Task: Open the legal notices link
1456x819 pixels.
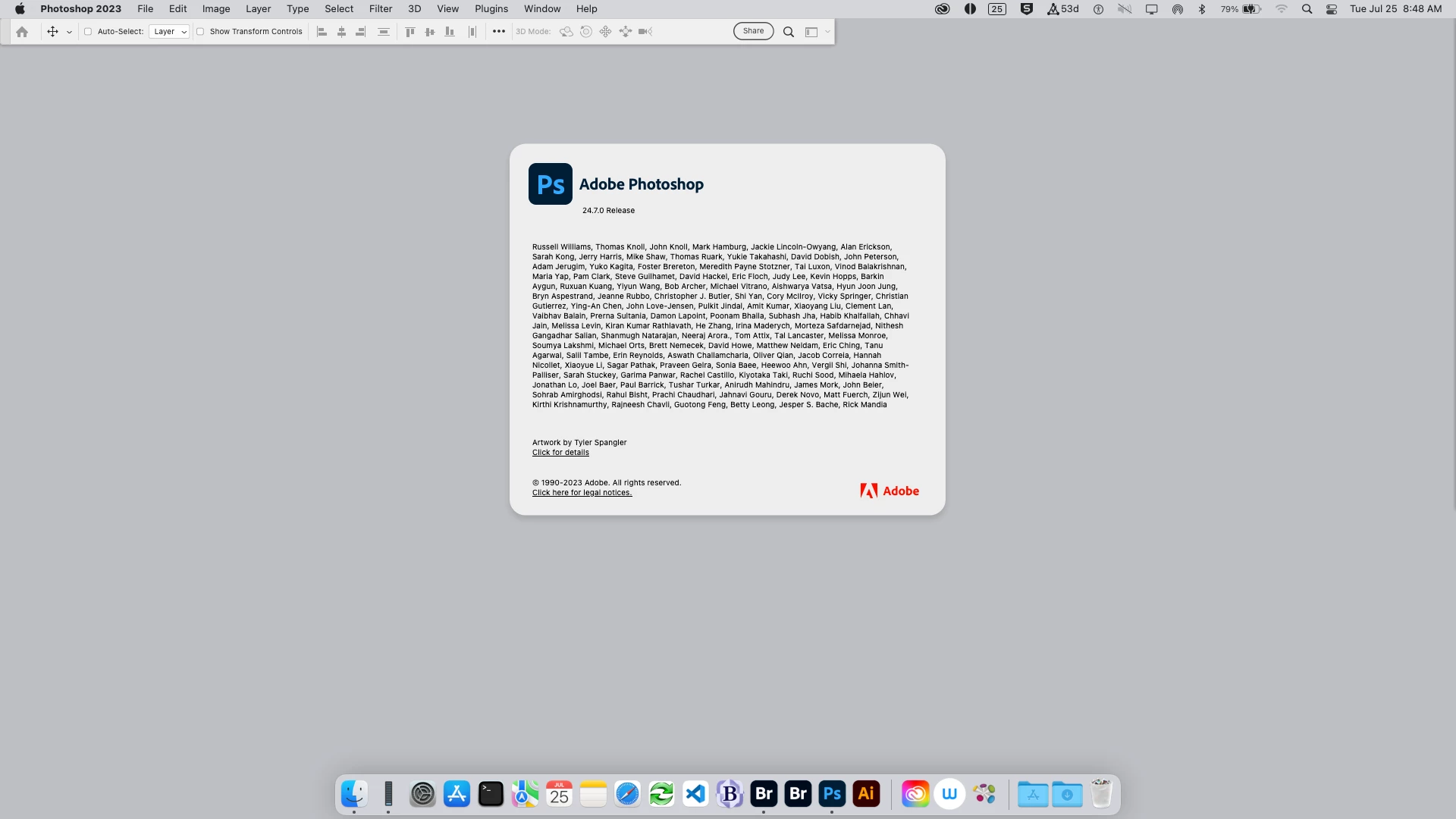Action: tap(582, 493)
